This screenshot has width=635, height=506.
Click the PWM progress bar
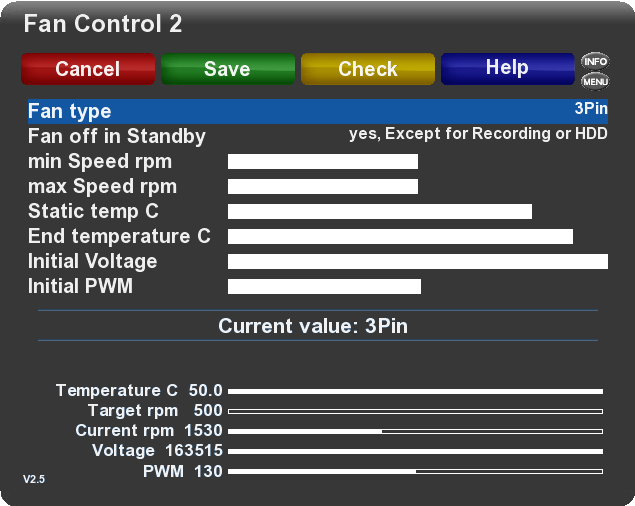pos(416,472)
